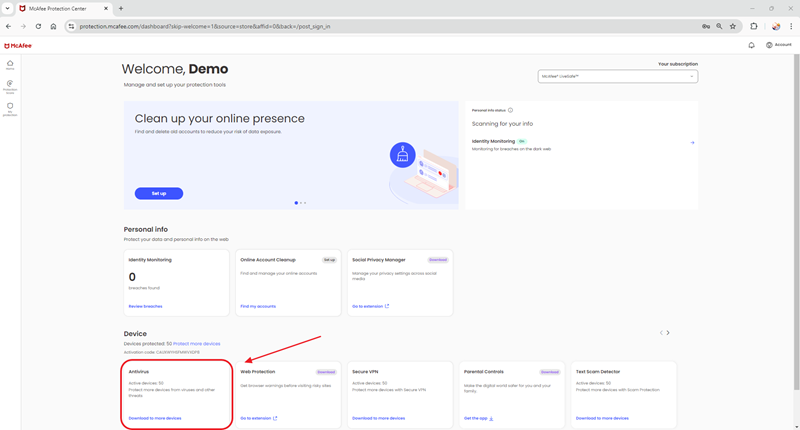800x430 pixels.
Task: Click the address bar URL
Action: point(205,27)
